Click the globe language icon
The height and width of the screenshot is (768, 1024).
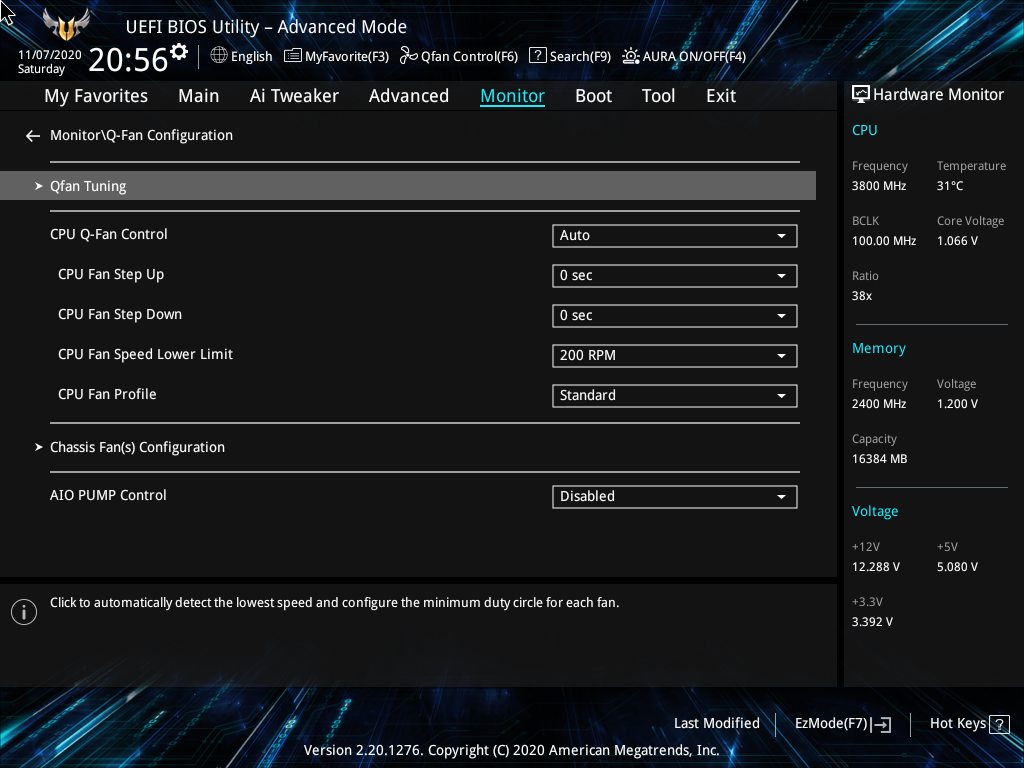[219, 56]
